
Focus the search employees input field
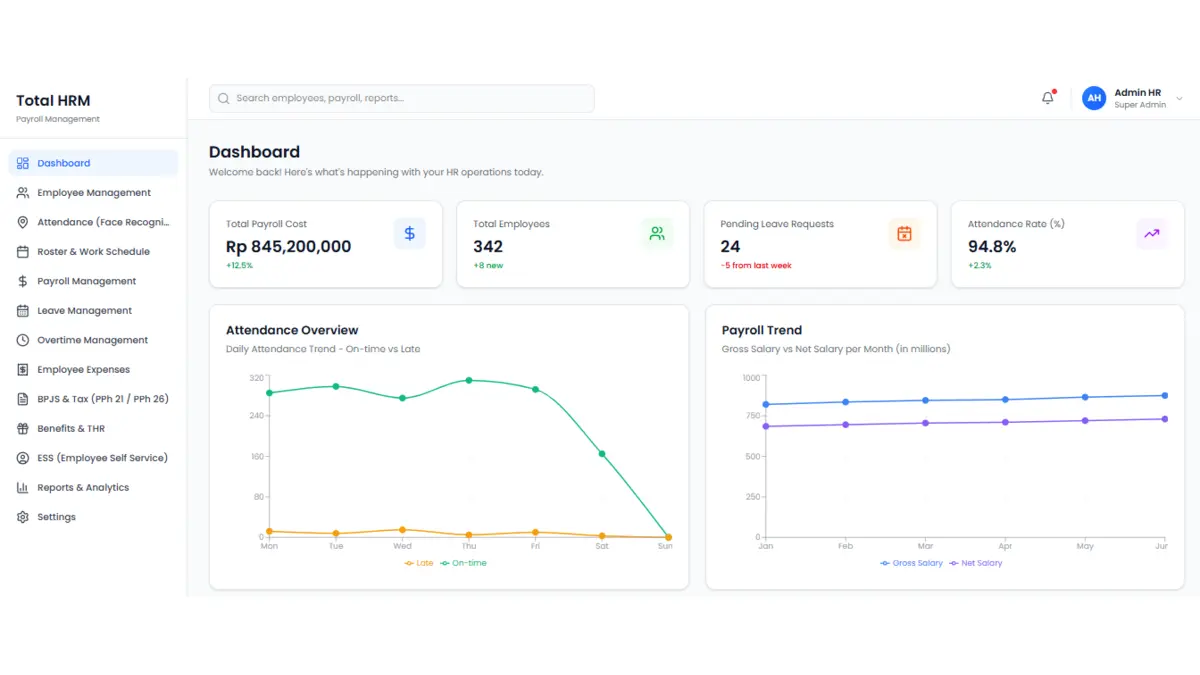(x=410, y=98)
